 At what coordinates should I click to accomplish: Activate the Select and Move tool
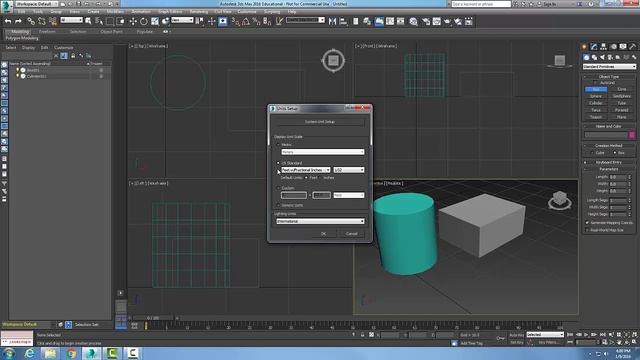(133, 21)
